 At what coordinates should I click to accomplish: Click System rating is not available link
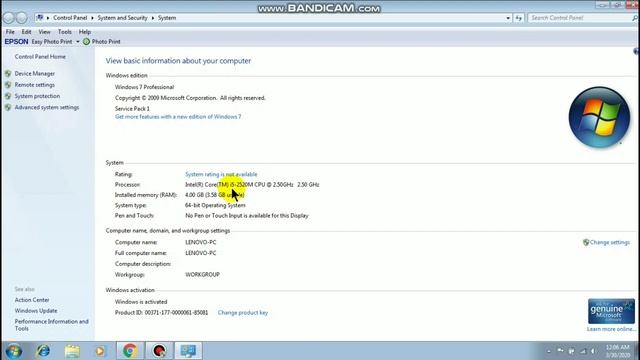[x=221, y=174]
